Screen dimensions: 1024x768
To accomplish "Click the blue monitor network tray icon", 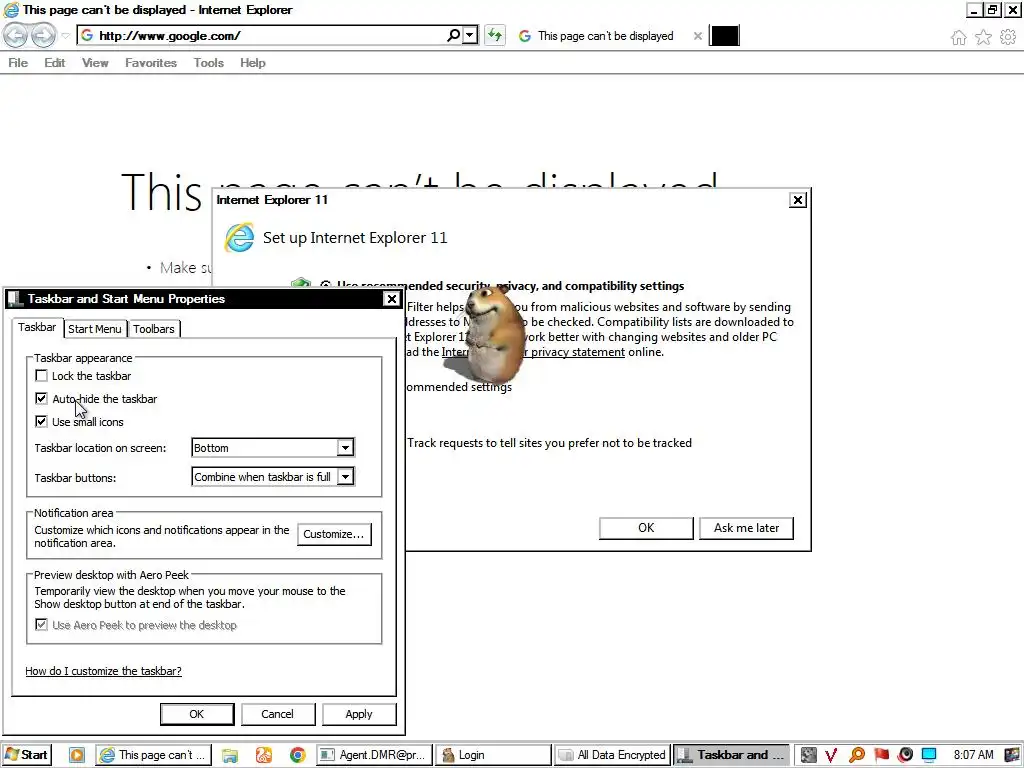I will tap(929, 756).
